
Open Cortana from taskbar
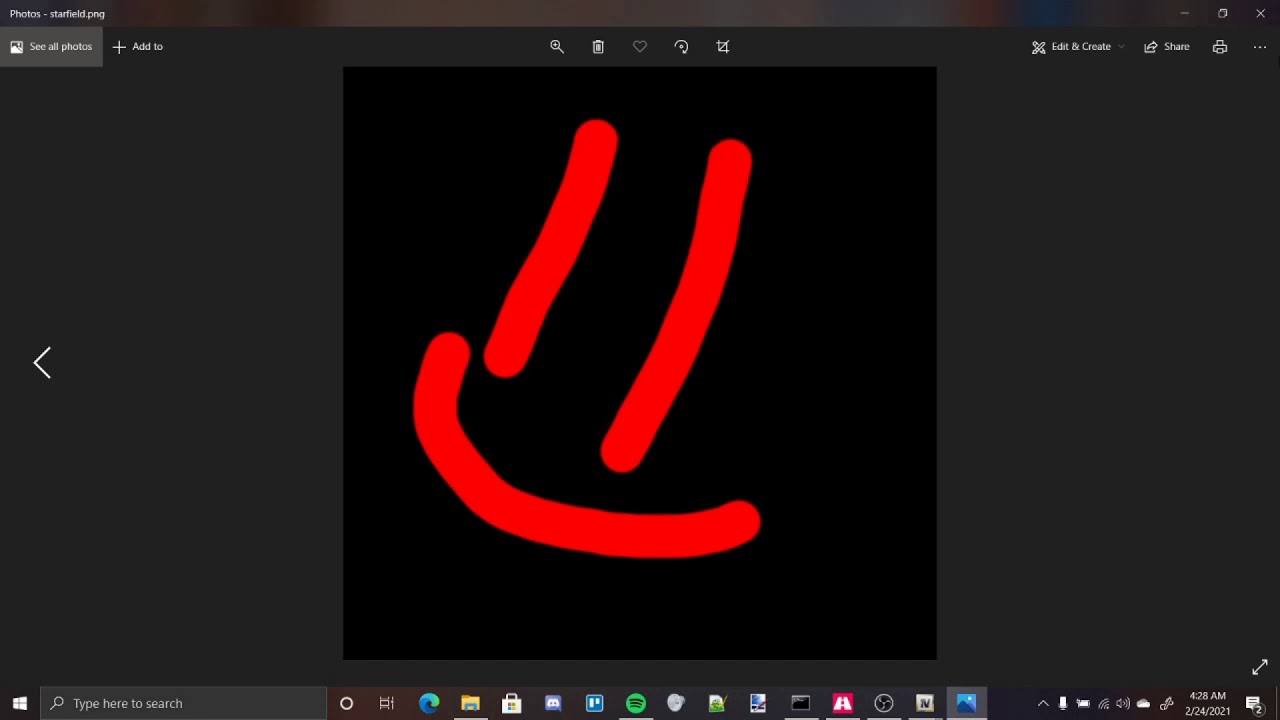[x=347, y=703]
